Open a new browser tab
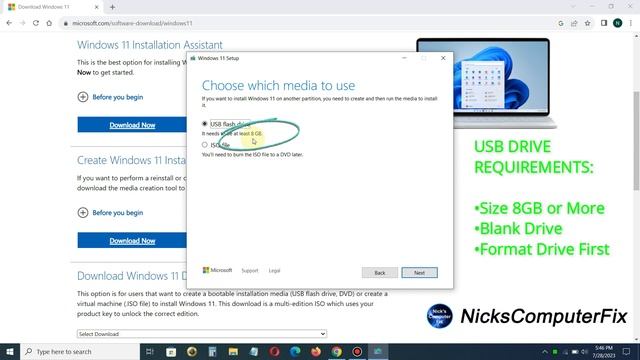 [112, 7]
